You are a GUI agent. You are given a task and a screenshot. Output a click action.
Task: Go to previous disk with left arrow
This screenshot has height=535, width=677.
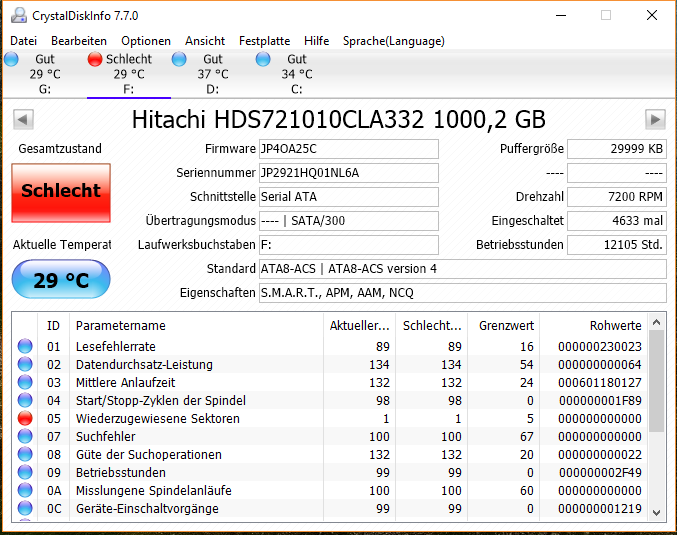(23, 119)
